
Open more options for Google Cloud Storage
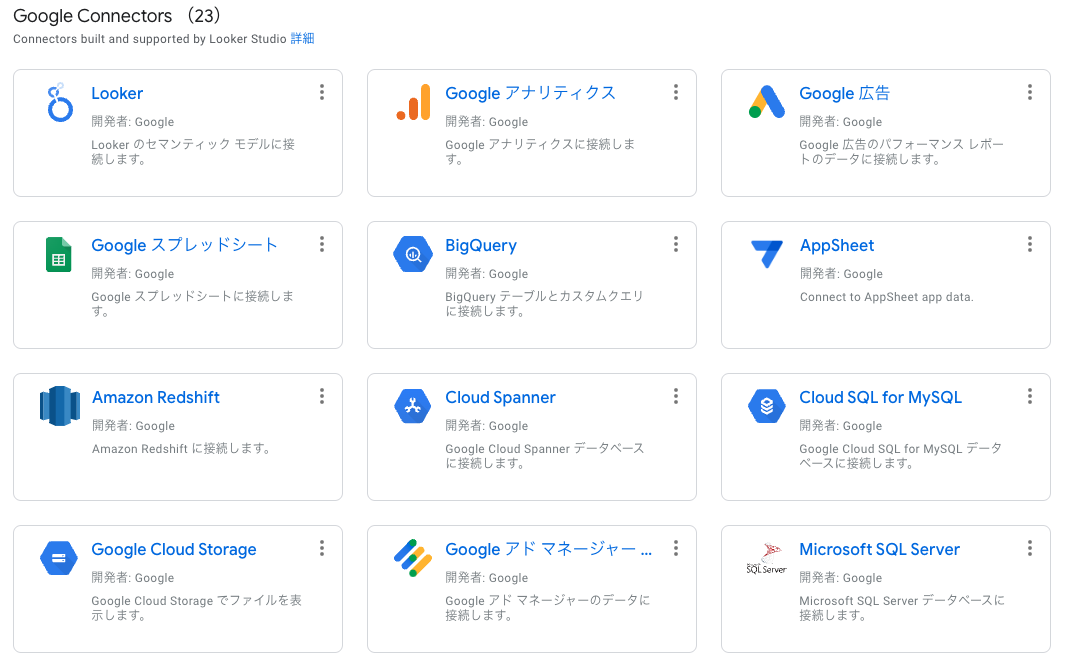tap(322, 548)
